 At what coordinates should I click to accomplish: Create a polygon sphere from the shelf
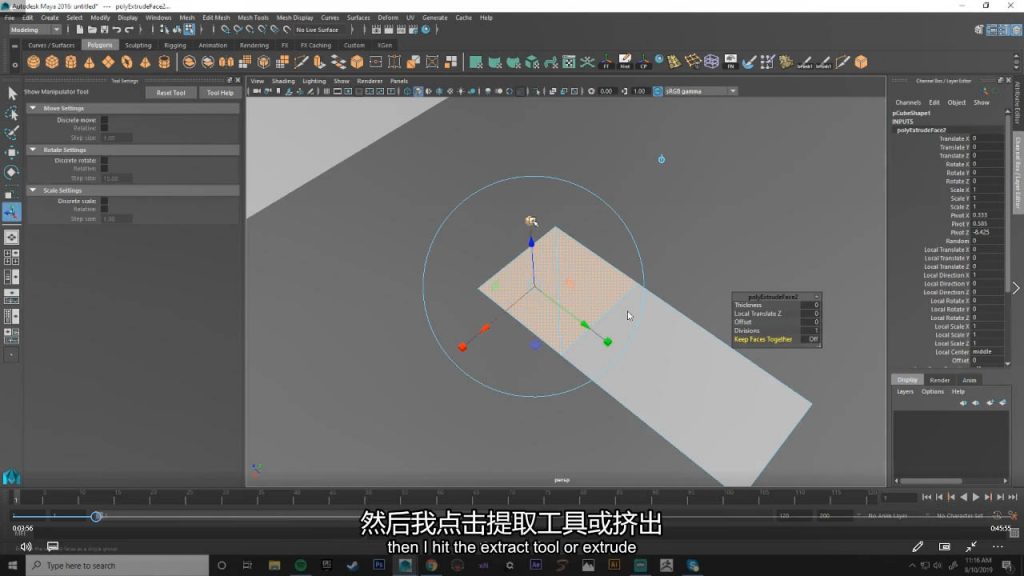coord(33,62)
